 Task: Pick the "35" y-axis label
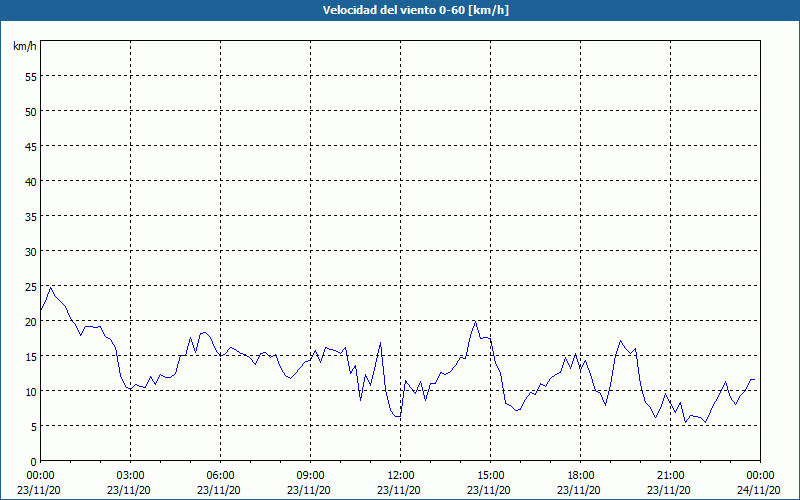click(x=31, y=217)
